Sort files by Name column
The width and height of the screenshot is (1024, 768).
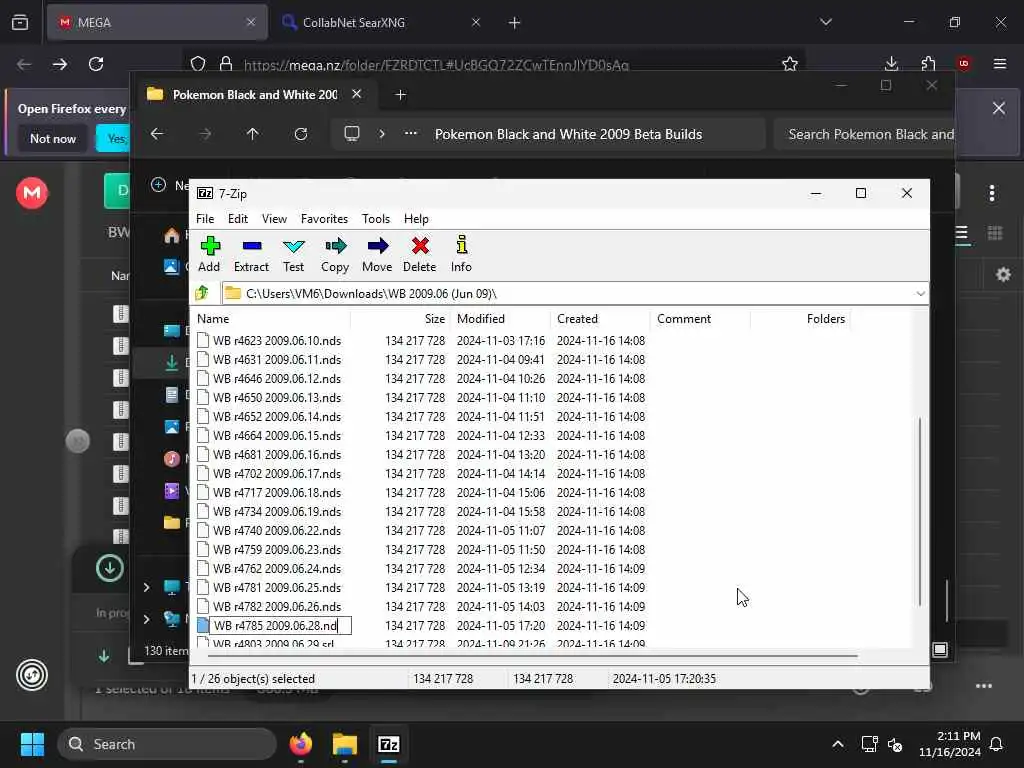(272, 319)
